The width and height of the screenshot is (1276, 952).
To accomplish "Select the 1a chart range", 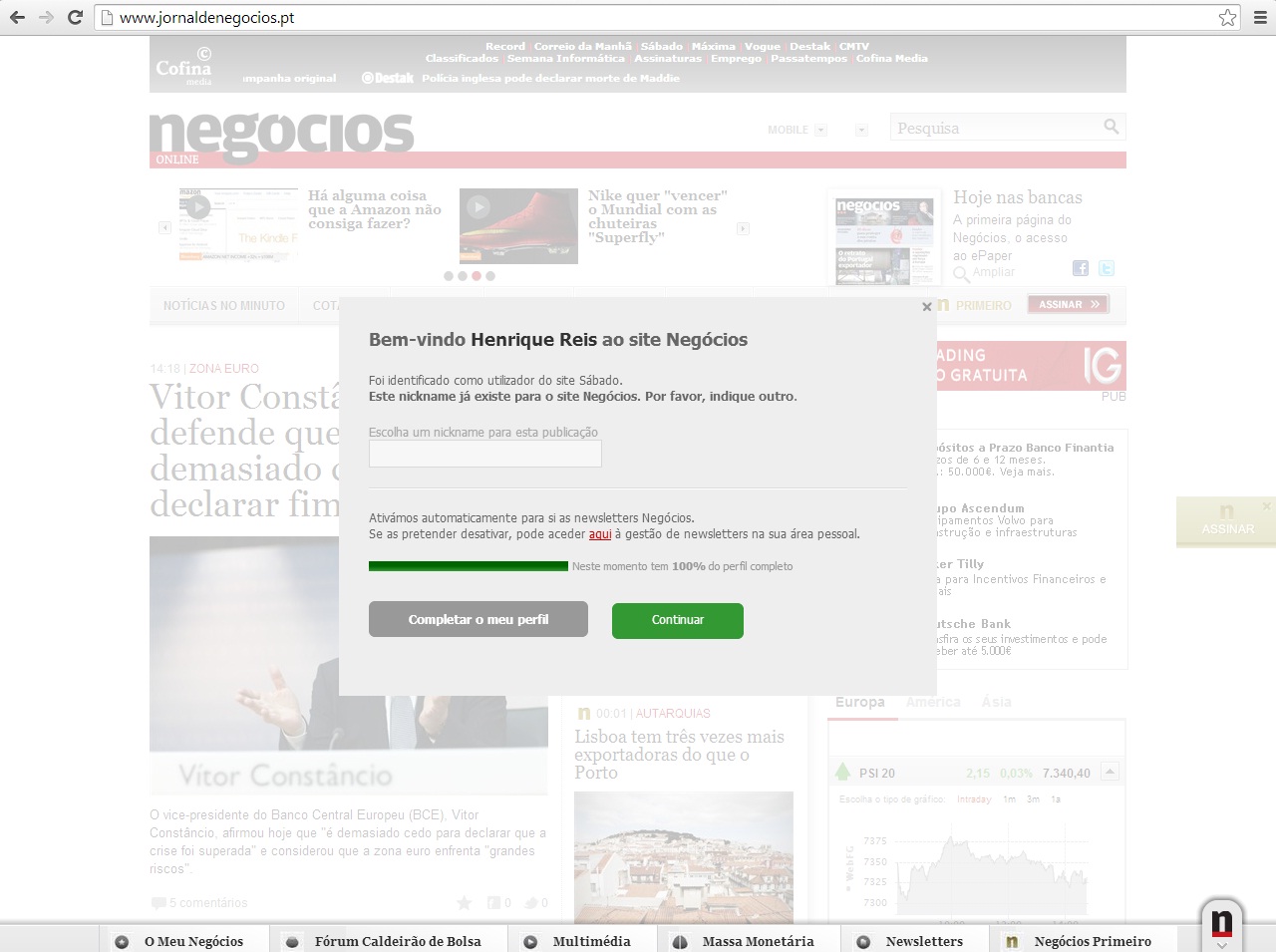I will [1056, 799].
